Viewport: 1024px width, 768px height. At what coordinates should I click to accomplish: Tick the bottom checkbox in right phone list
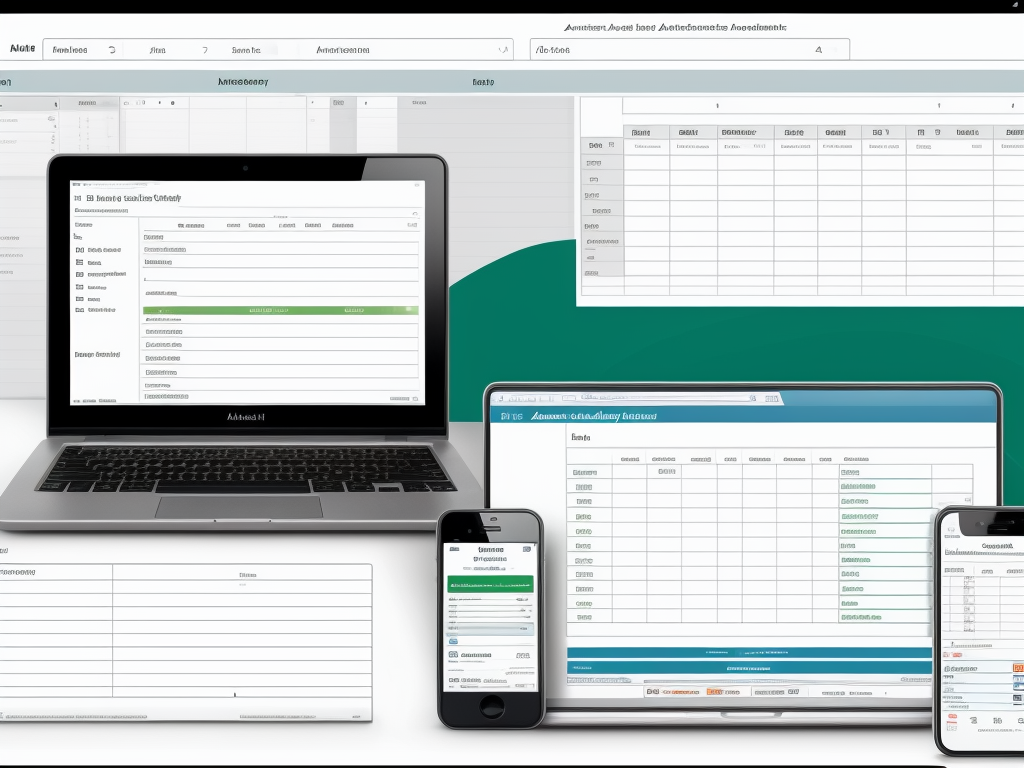(x=967, y=628)
